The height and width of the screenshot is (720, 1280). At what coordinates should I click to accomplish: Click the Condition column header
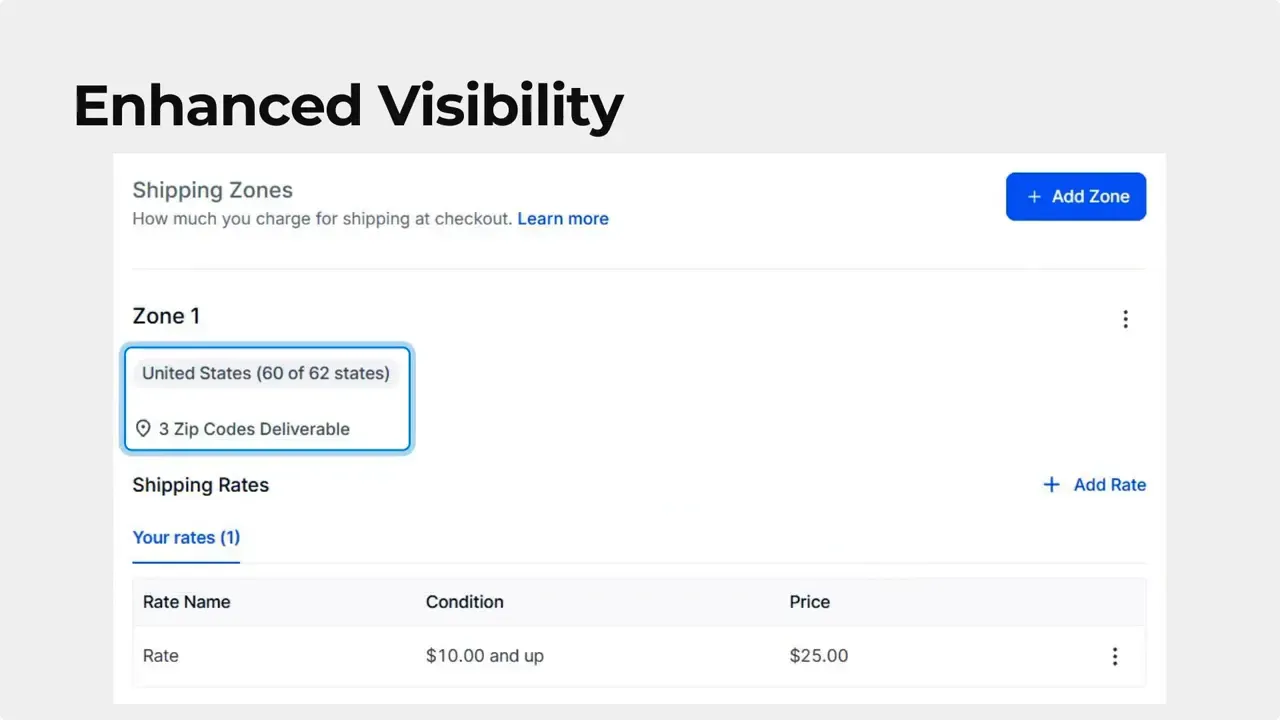(465, 602)
